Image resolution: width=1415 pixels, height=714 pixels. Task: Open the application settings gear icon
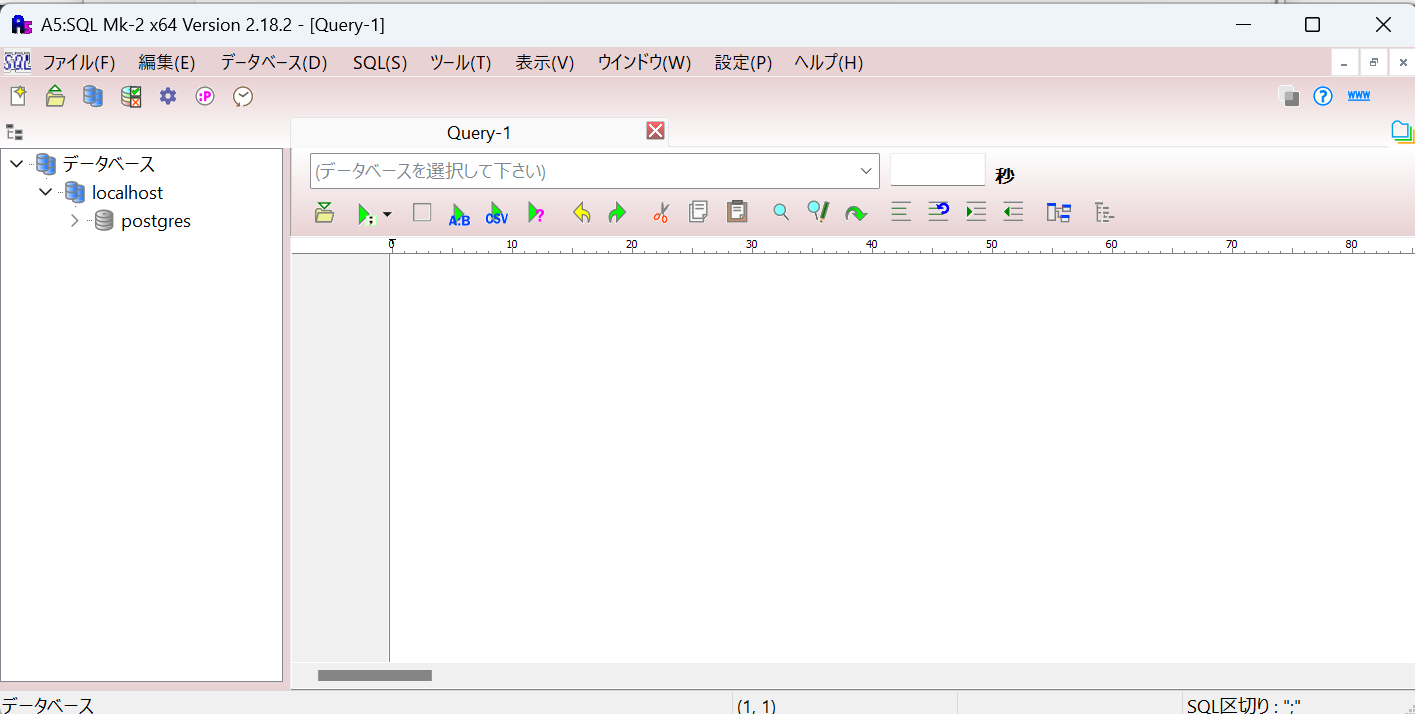(x=167, y=96)
